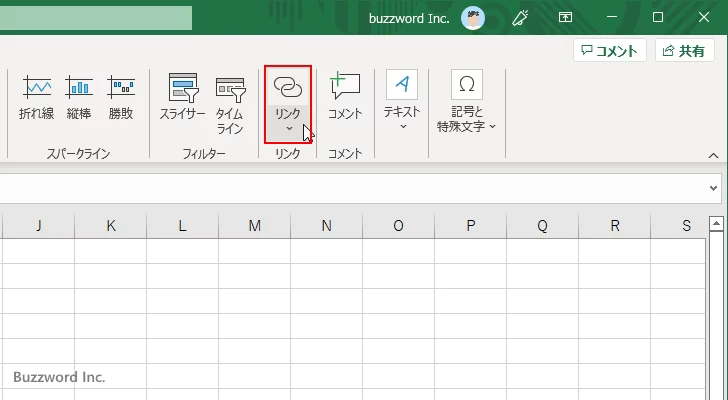Select column L header
The image size is (728, 400).
[182, 226]
